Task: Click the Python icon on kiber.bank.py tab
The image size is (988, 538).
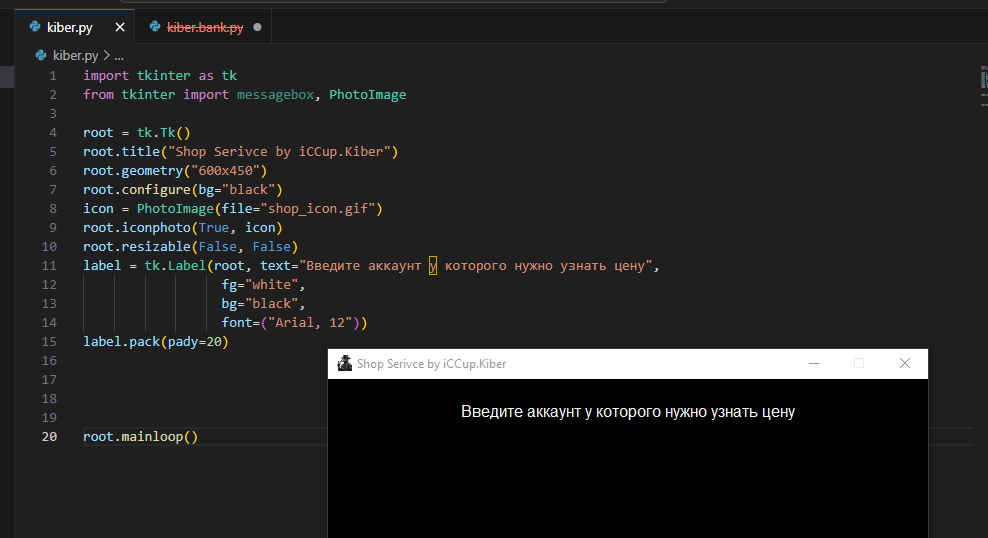Action: (155, 27)
